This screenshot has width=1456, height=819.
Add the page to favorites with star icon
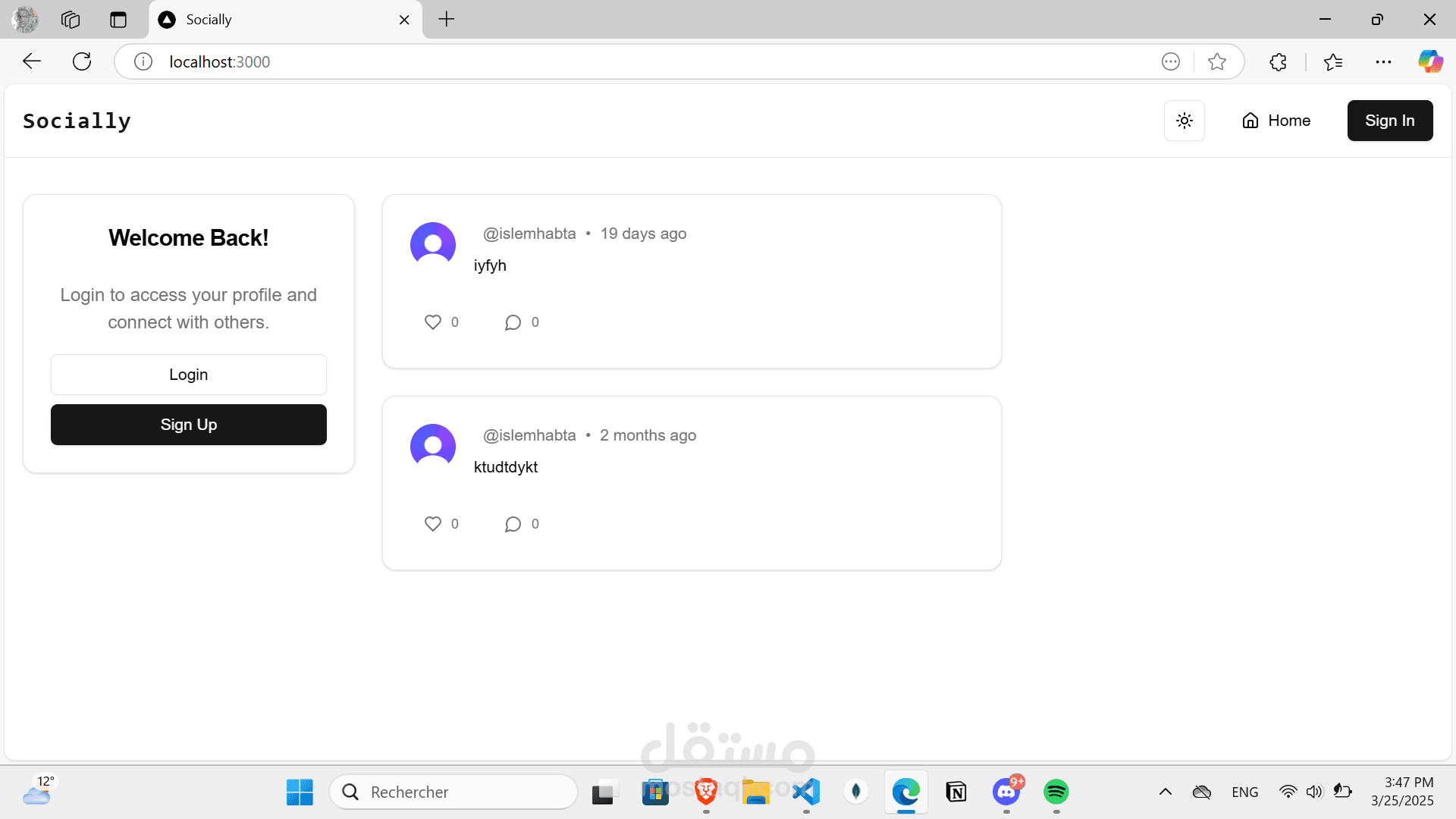[1217, 61]
